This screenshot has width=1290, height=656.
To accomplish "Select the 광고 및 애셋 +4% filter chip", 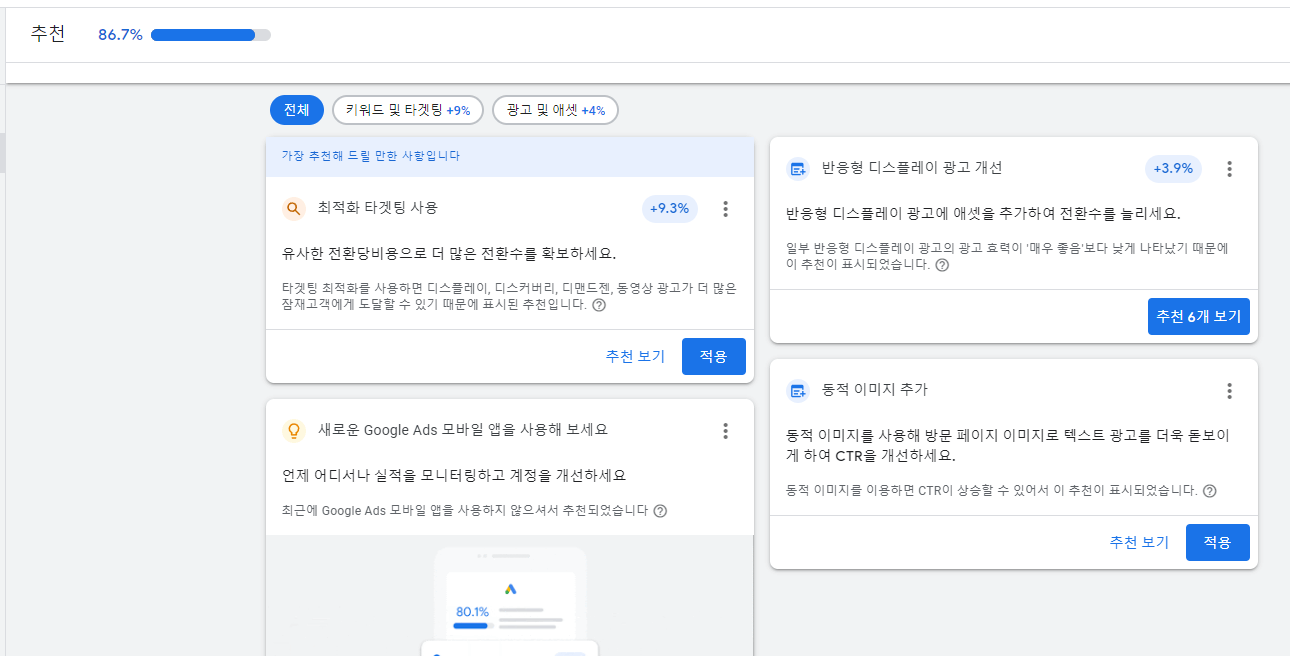I will pos(555,110).
